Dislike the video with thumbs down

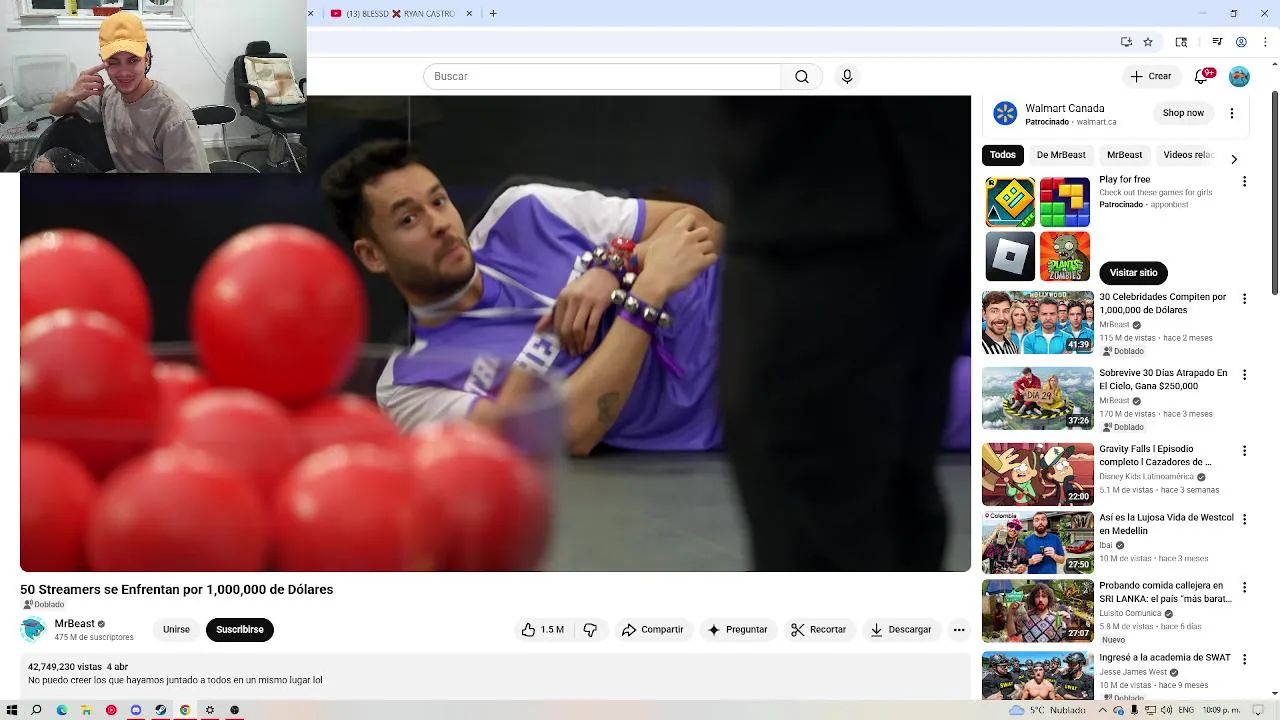pos(590,630)
